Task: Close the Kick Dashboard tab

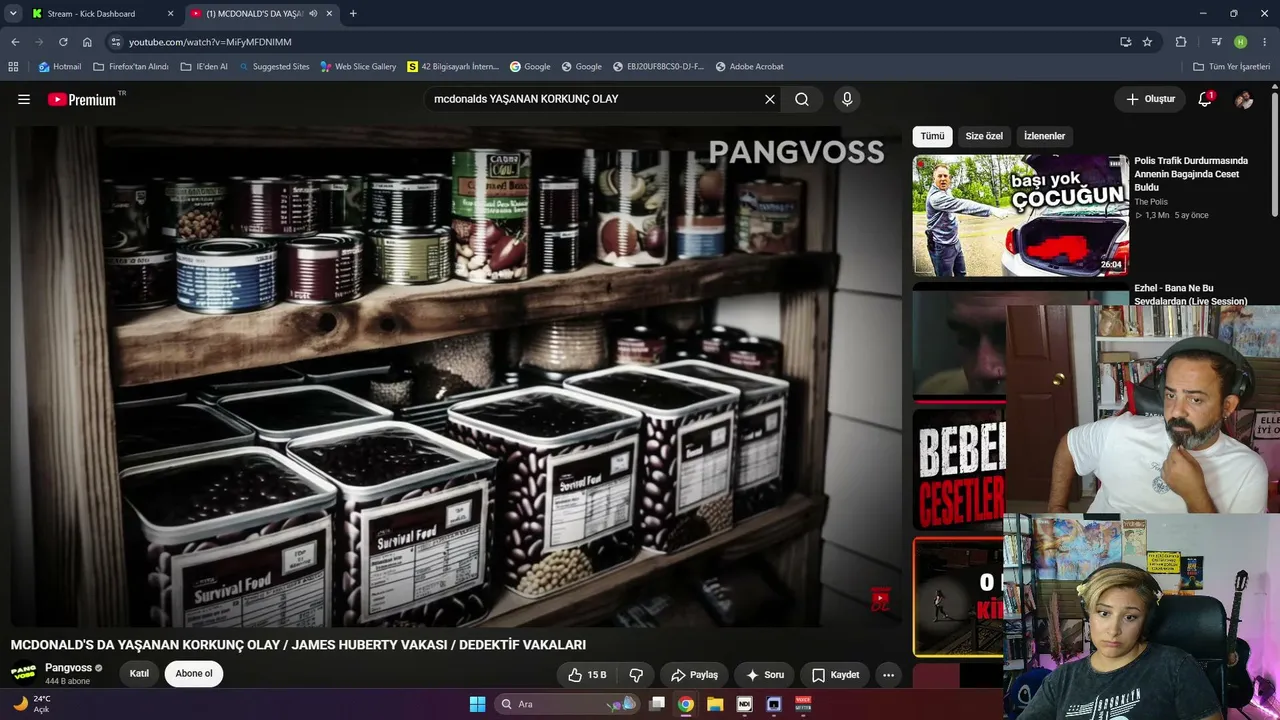Action: pos(170,14)
